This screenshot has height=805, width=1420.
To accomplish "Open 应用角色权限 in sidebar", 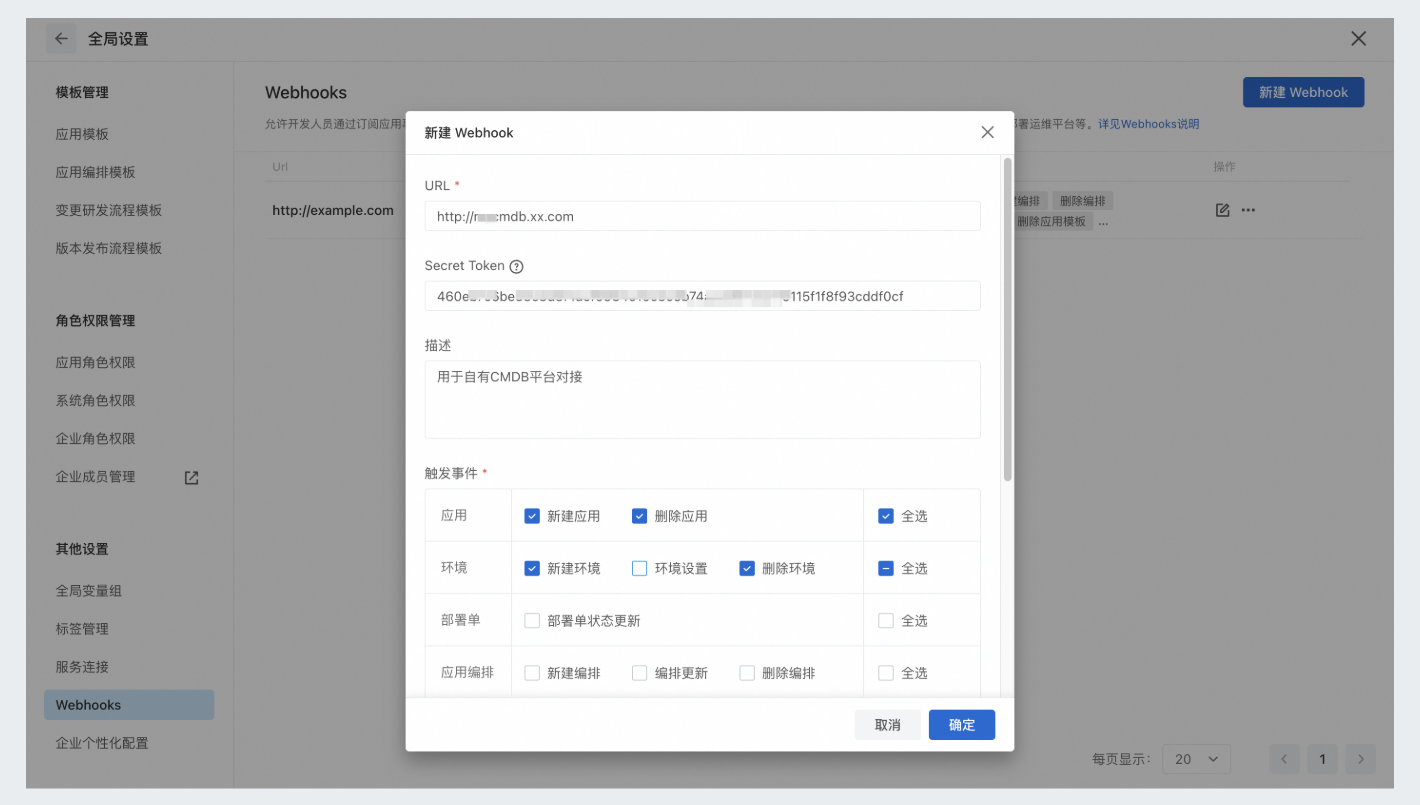I will (x=95, y=363).
